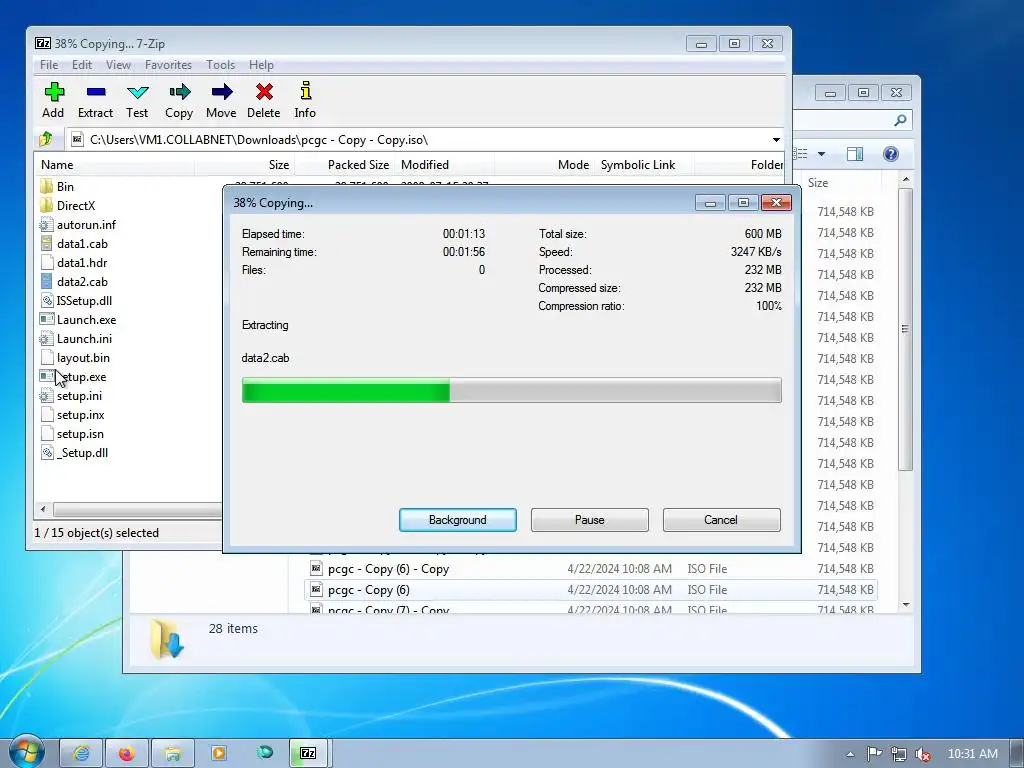Select the data1.hdr file
Screen dimensions: 1024x768
pos(74,263)
